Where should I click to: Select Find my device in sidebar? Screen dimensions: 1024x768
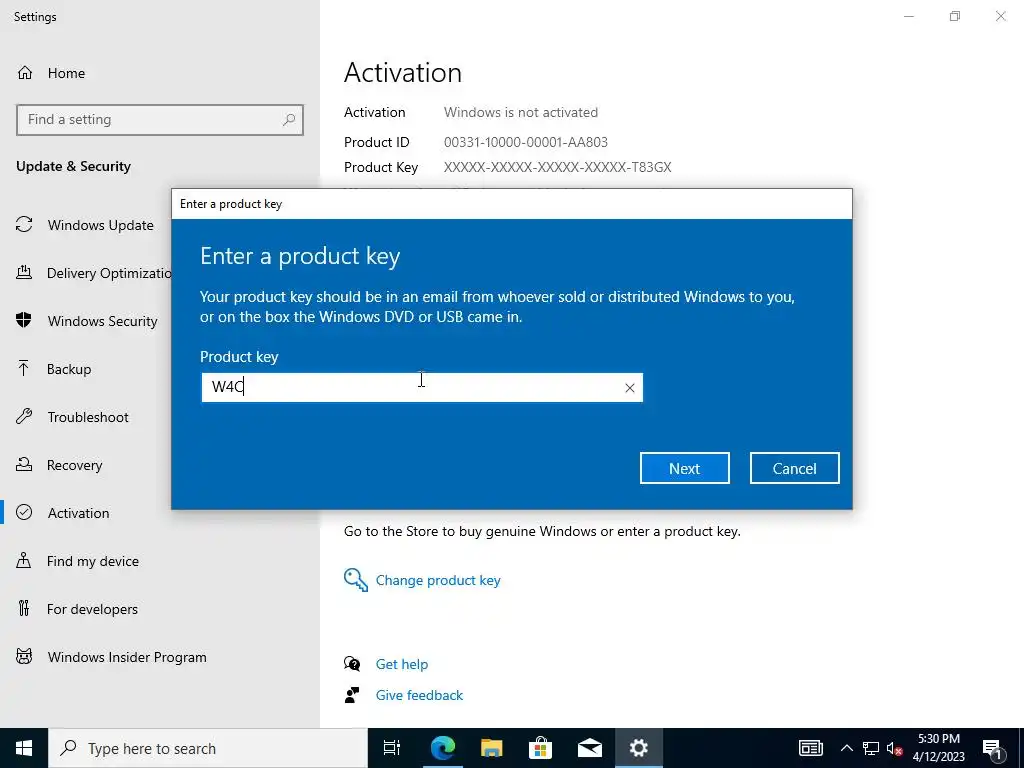[x=93, y=561]
